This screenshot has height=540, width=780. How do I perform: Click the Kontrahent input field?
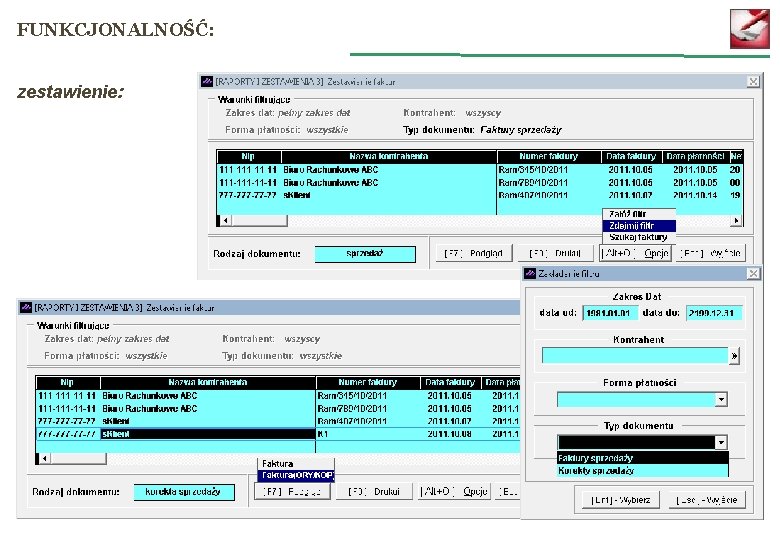point(635,356)
